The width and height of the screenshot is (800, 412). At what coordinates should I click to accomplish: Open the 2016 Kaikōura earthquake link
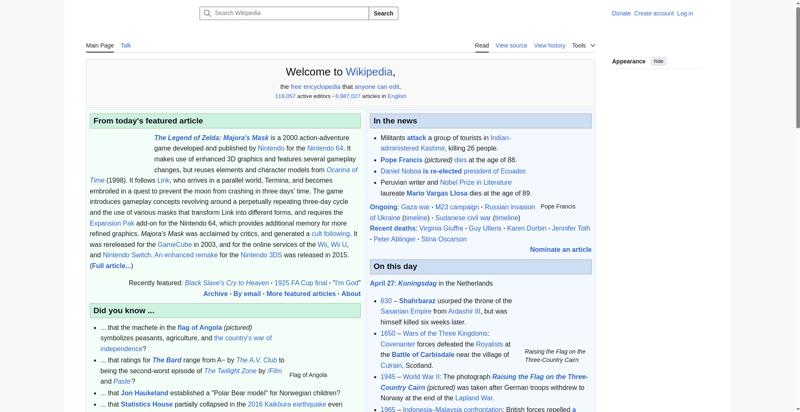[287, 404]
